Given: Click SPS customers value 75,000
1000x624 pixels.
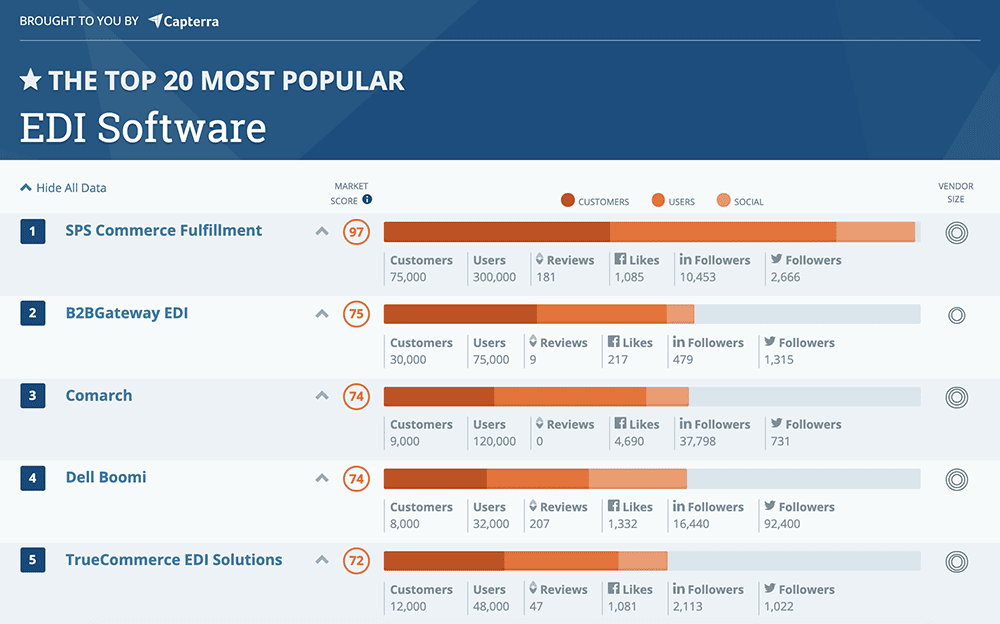Looking at the screenshot, I should (x=408, y=277).
